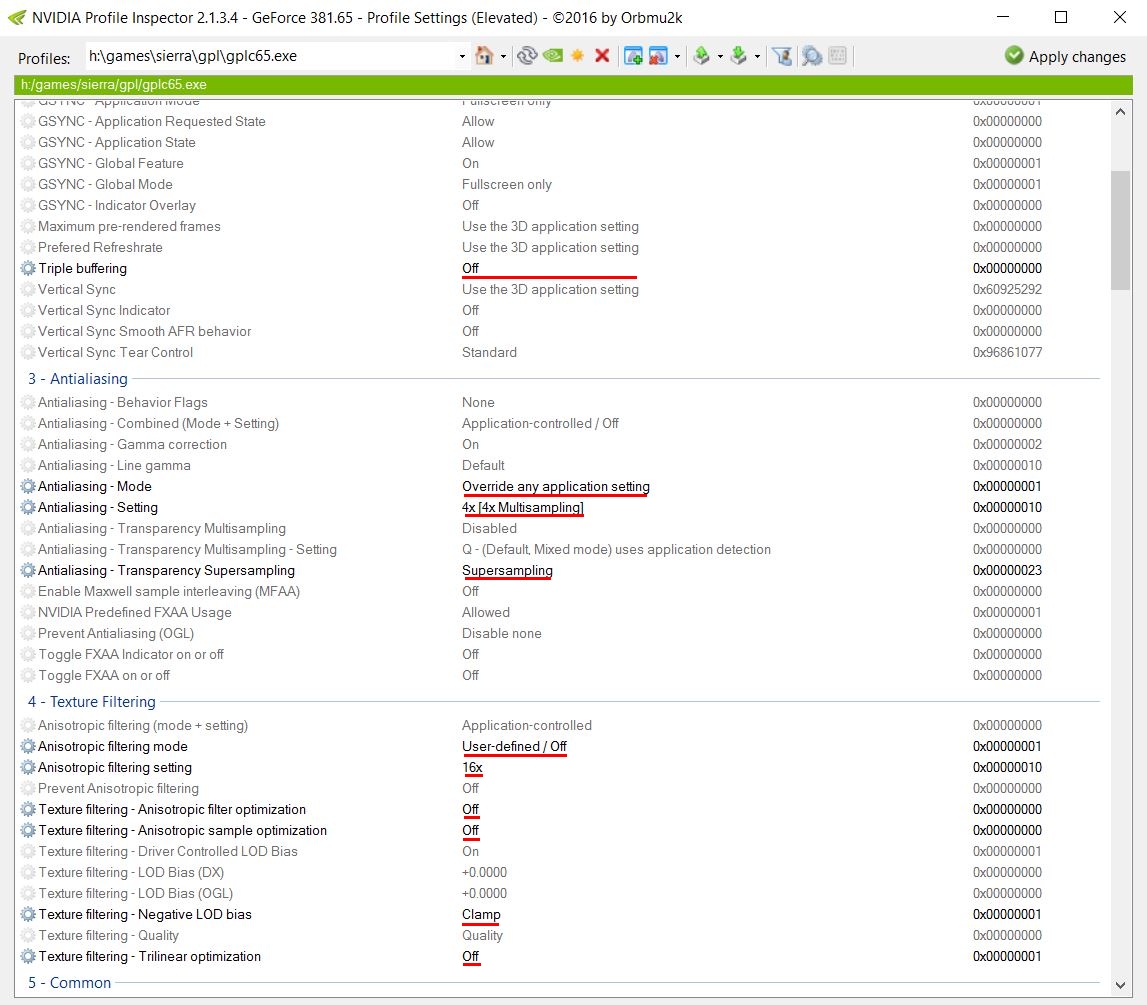Open dropdown arrow next to home icon
This screenshot has height=1005, width=1147.
point(503,57)
